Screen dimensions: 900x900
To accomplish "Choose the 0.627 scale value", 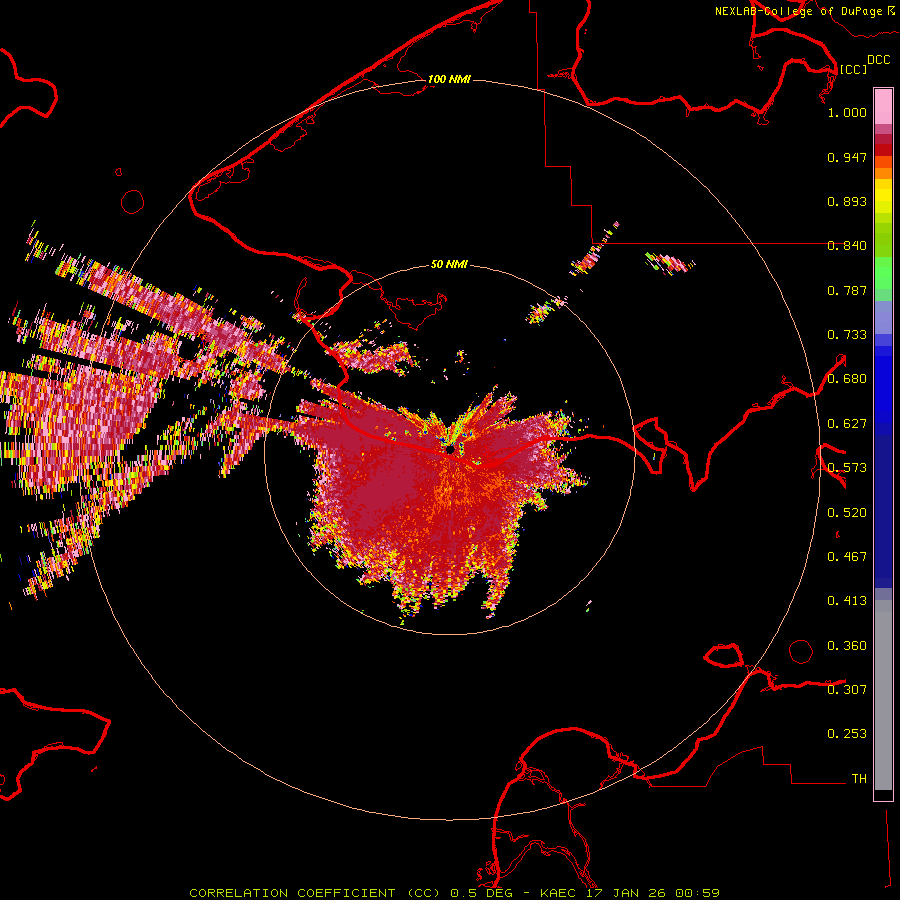I will pyautogui.click(x=847, y=424).
